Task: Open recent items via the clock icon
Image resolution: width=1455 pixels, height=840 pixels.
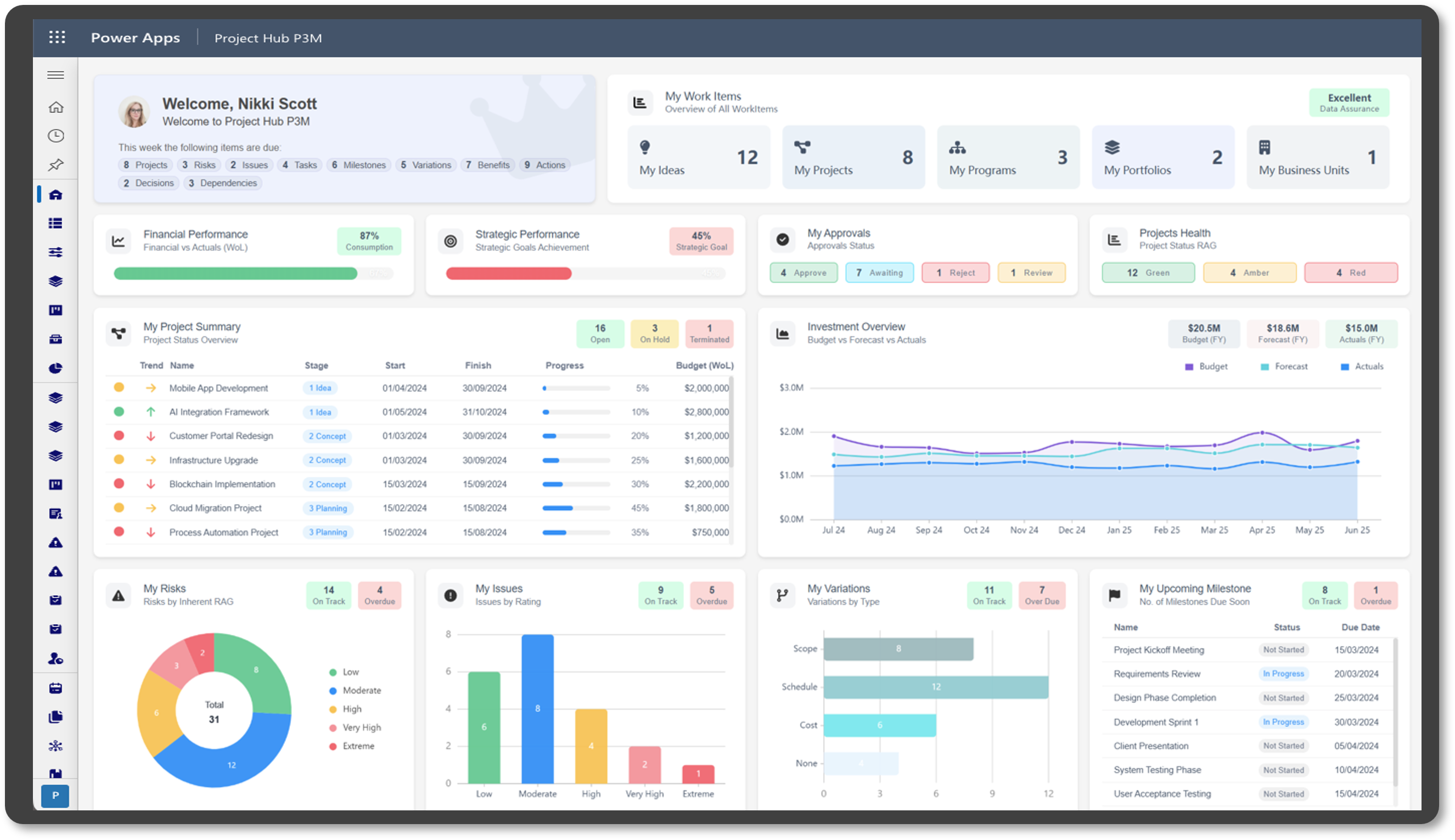Action: click(x=55, y=135)
